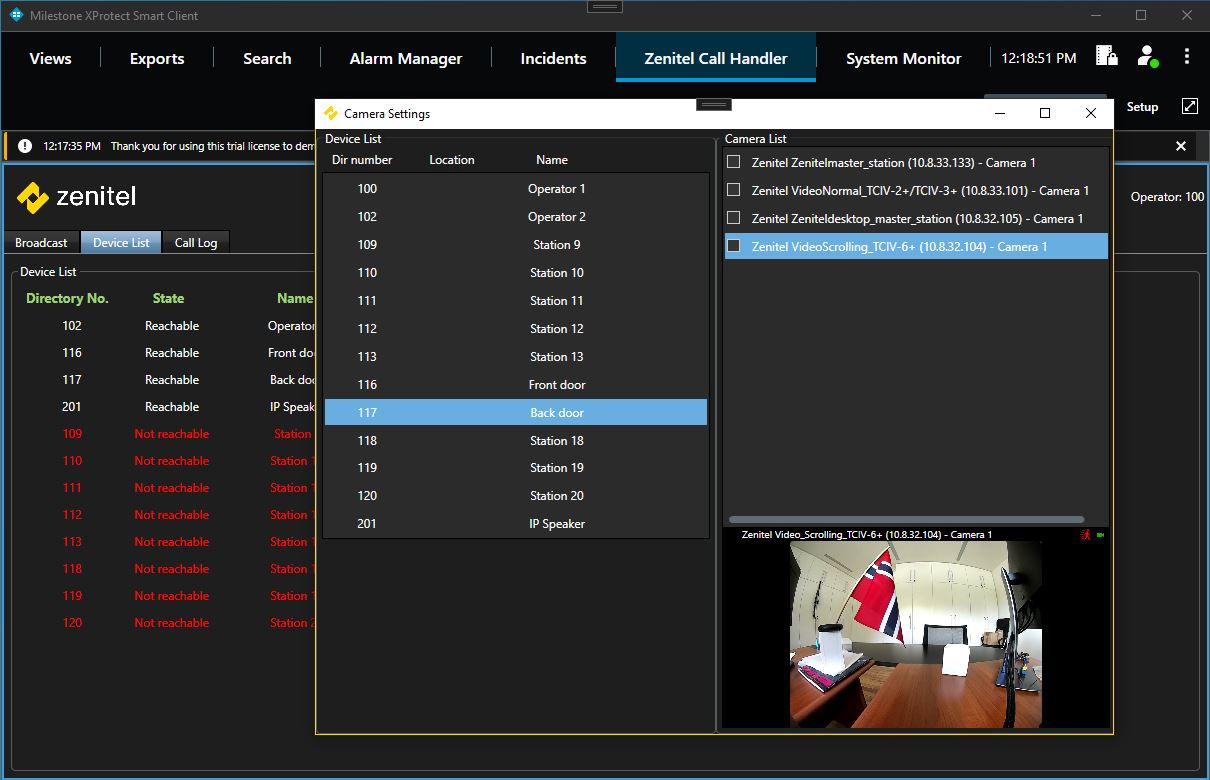This screenshot has width=1210, height=780.
Task: Toggle full screen mode icon next to Setup
Action: (x=1190, y=106)
